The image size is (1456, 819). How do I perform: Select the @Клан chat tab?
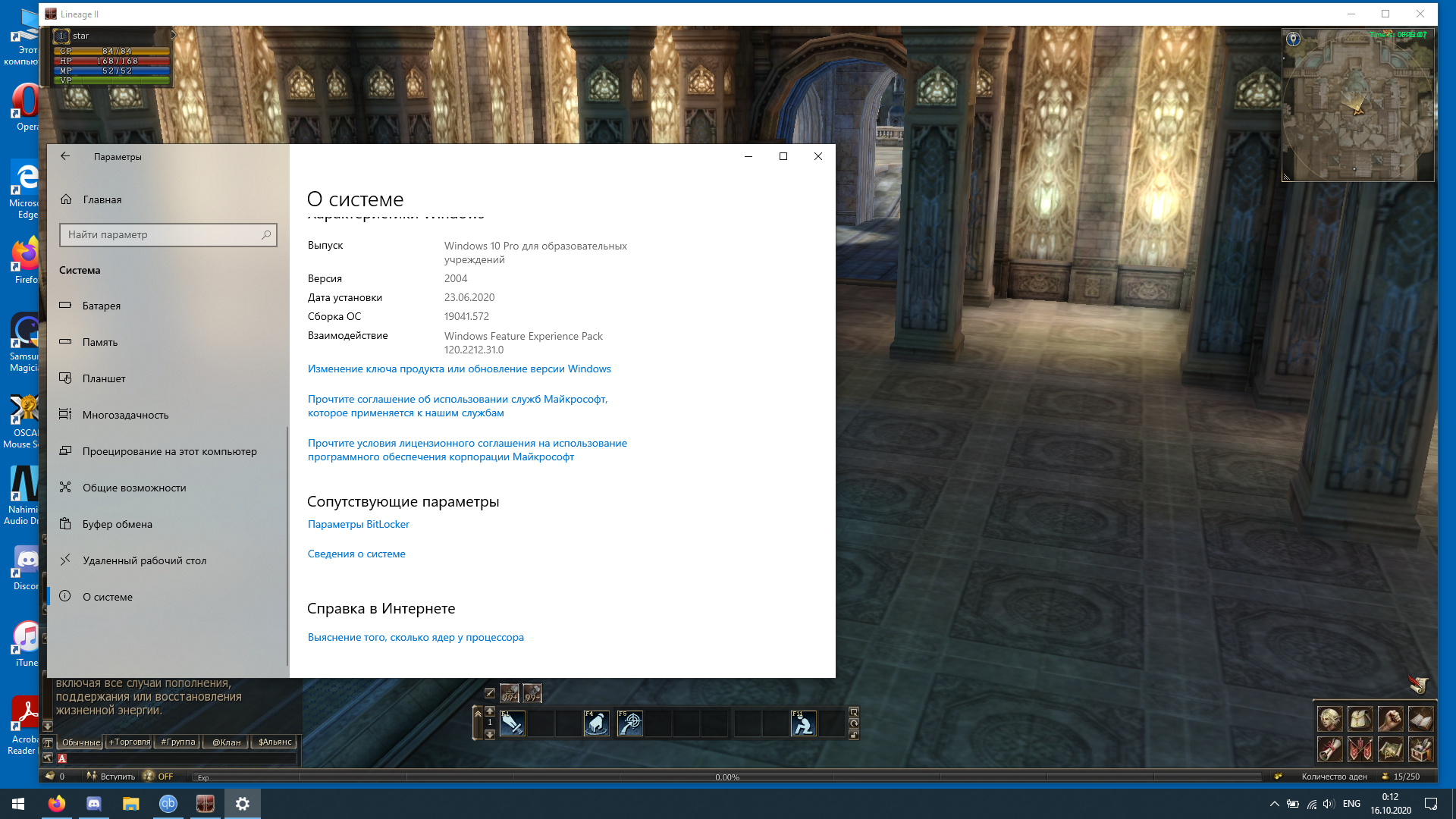[x=226, y=742]
